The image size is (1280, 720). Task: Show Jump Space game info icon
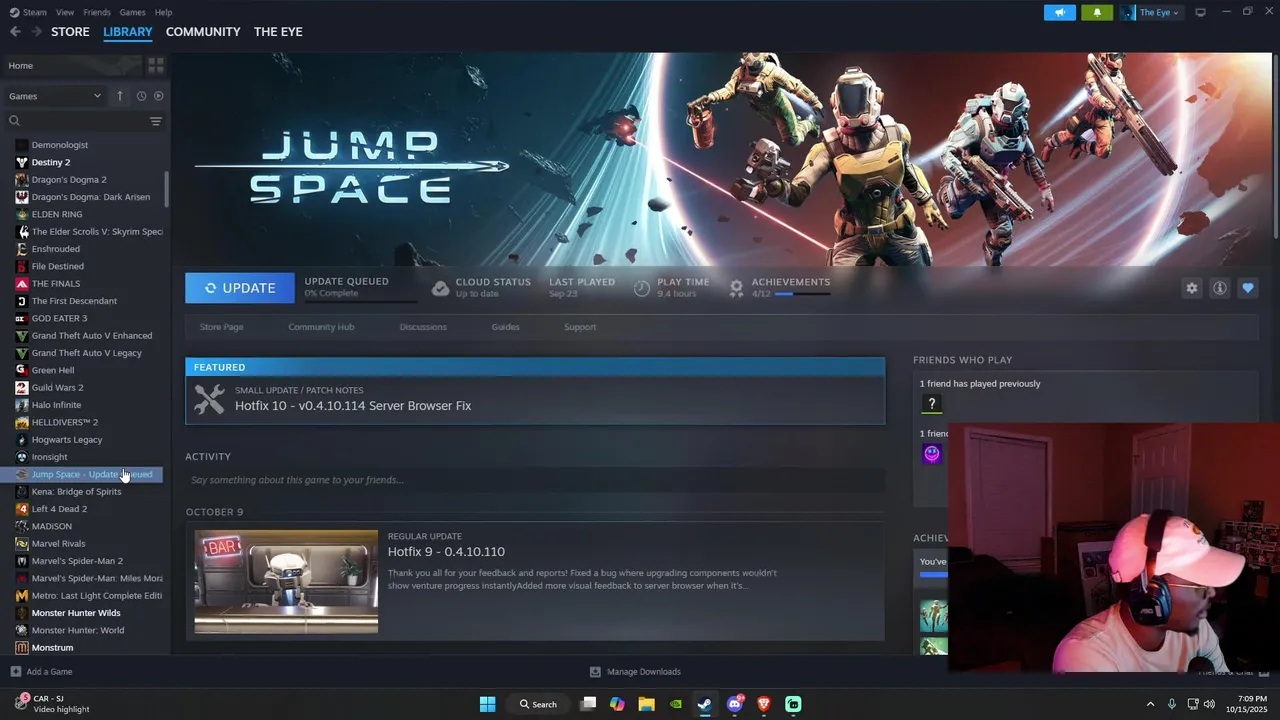point(1220,288)
